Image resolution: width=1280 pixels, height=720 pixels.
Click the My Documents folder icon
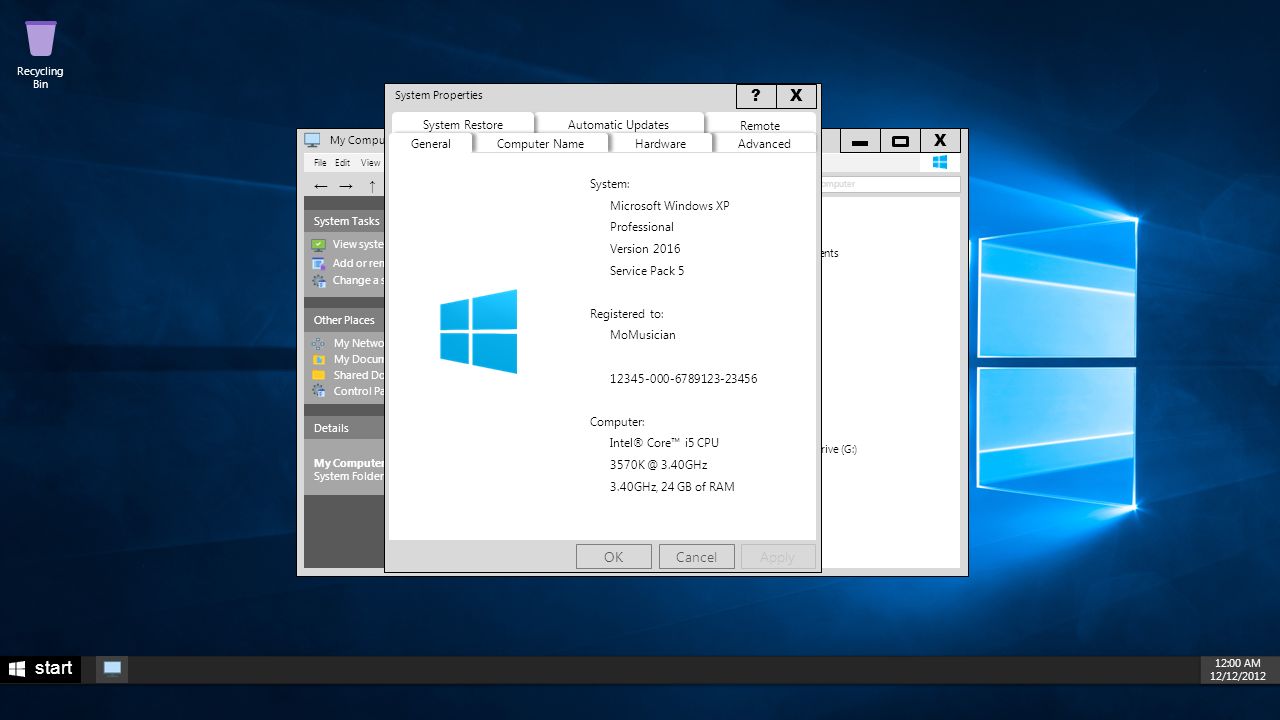pos(319,359)
